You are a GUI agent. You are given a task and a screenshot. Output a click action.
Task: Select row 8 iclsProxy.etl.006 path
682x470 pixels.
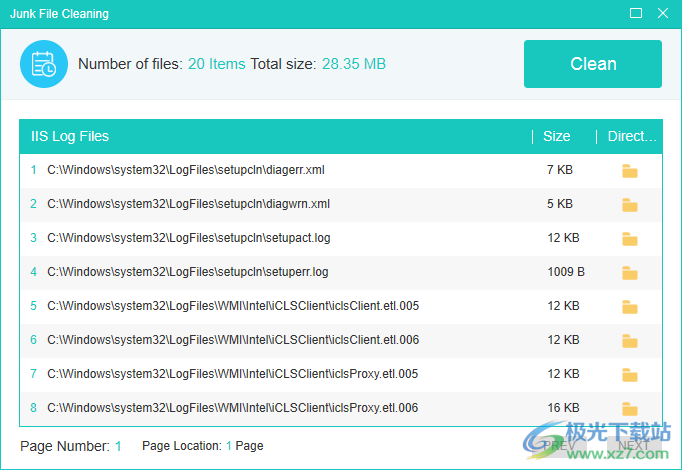(x=233, y=408)
